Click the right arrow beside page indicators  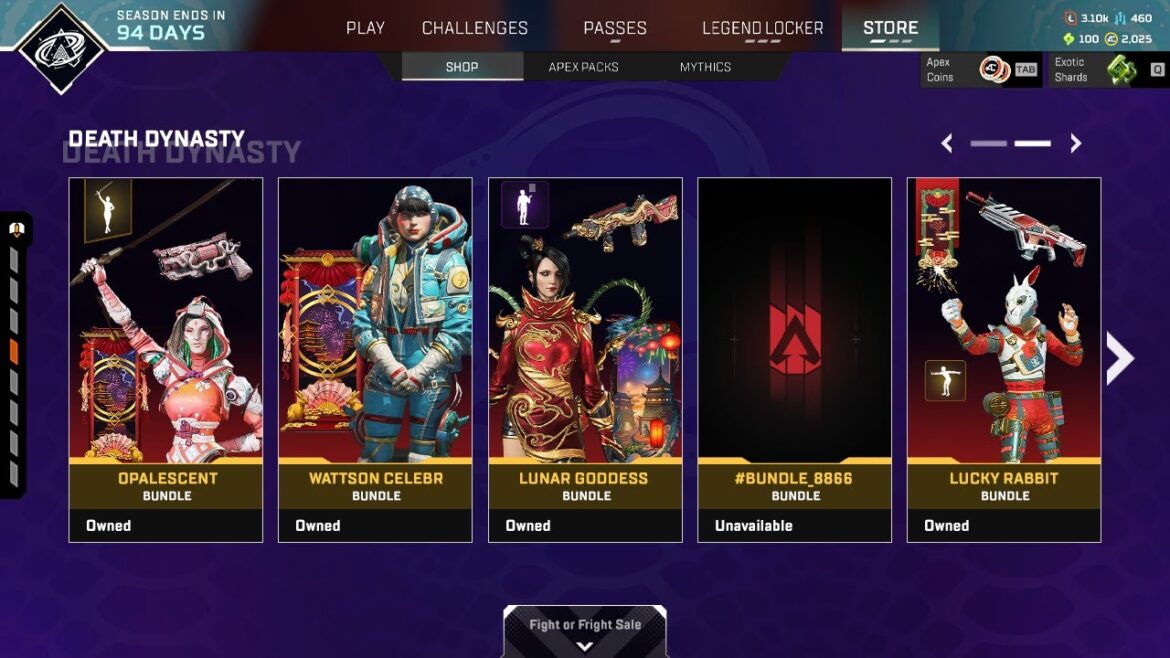(x=1075, y=143)
